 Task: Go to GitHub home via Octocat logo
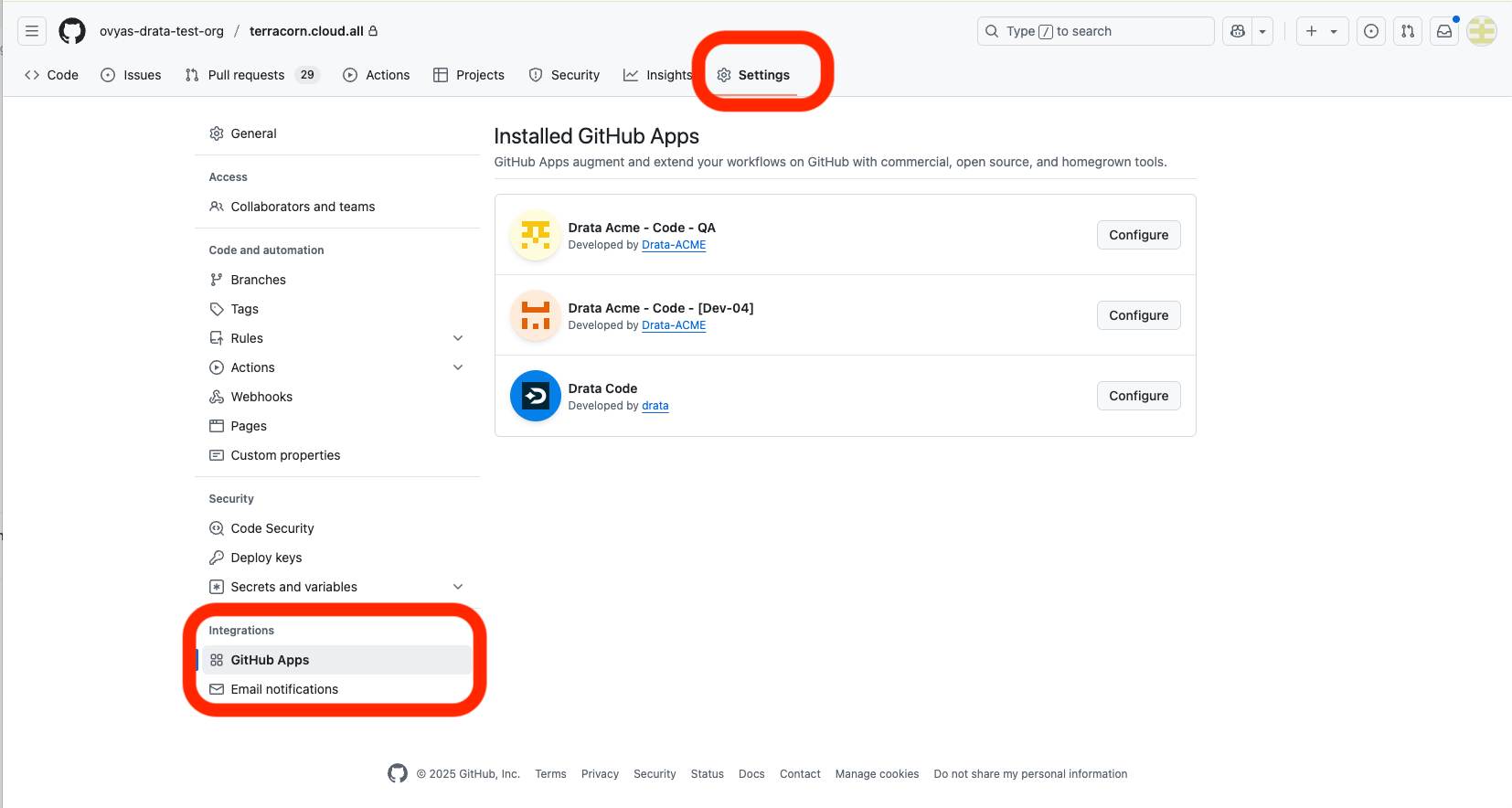coord(72,31)
